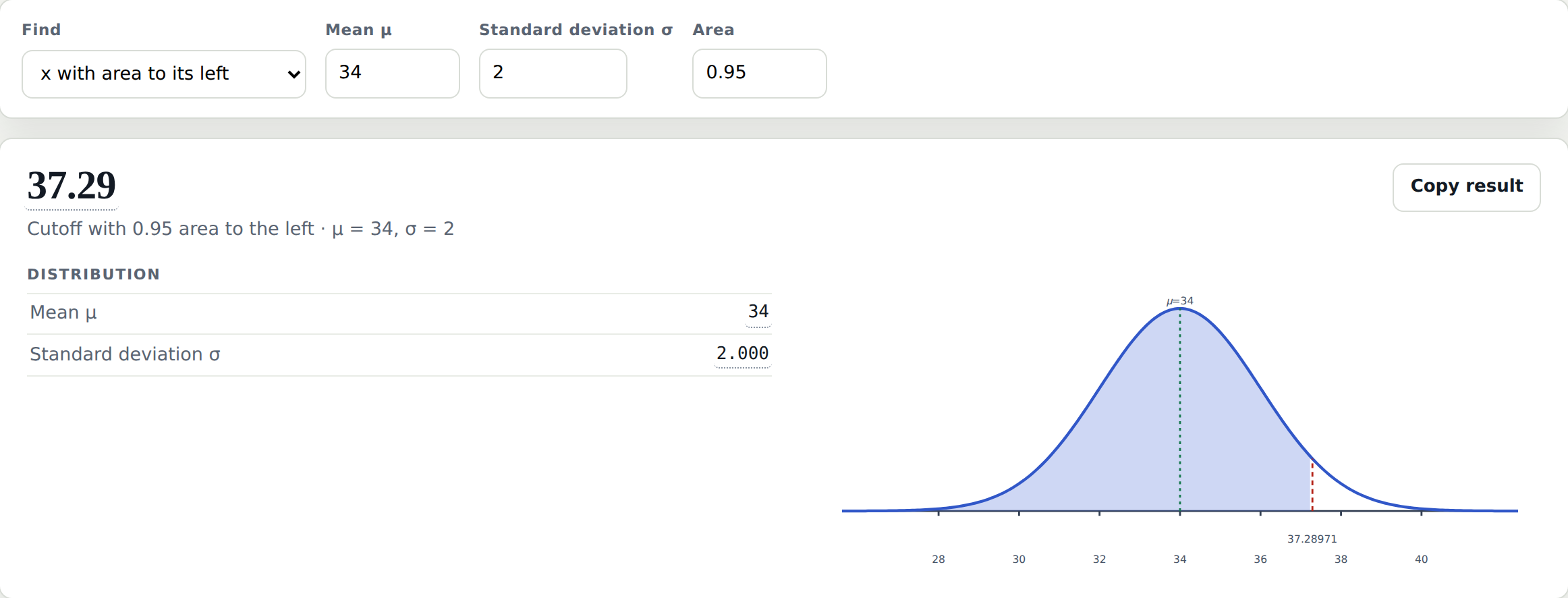1568x598 pixels.
Task: Select the 37.29 result value
Action: pyautogui.click(x=72, y=186)
